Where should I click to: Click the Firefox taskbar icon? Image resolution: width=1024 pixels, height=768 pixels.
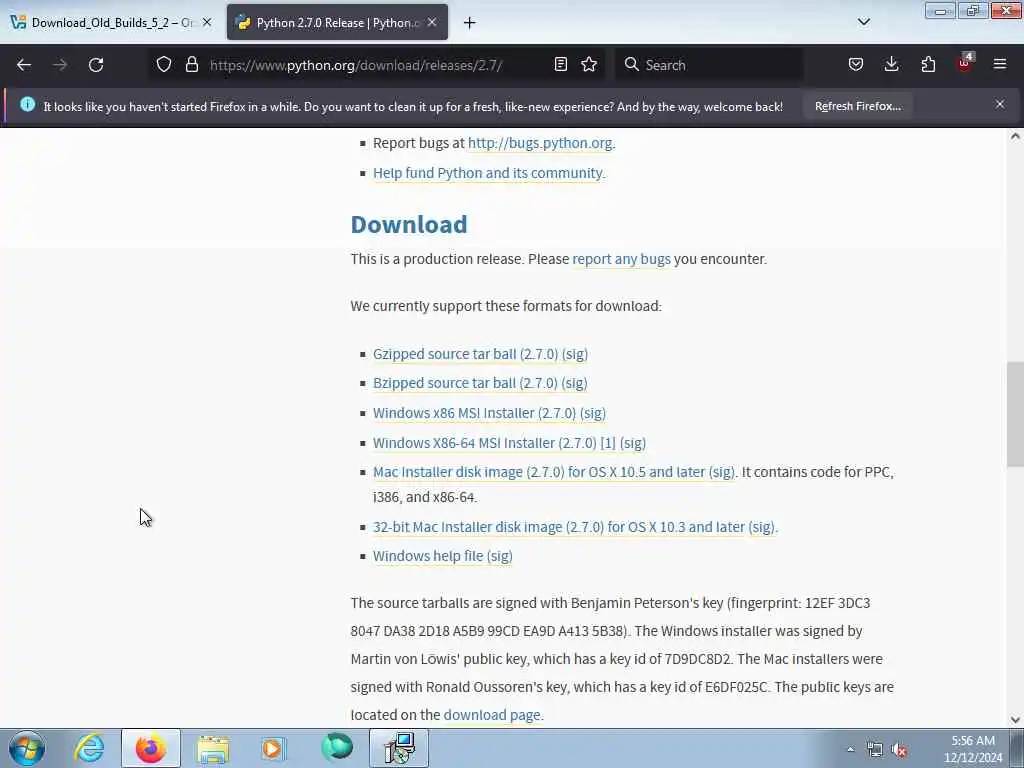(151, 748)
